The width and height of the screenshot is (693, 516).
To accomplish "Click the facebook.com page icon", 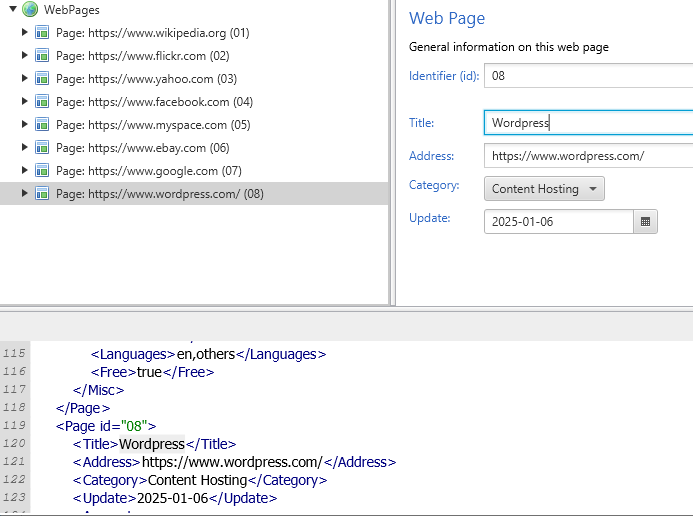I will (42, 102).
